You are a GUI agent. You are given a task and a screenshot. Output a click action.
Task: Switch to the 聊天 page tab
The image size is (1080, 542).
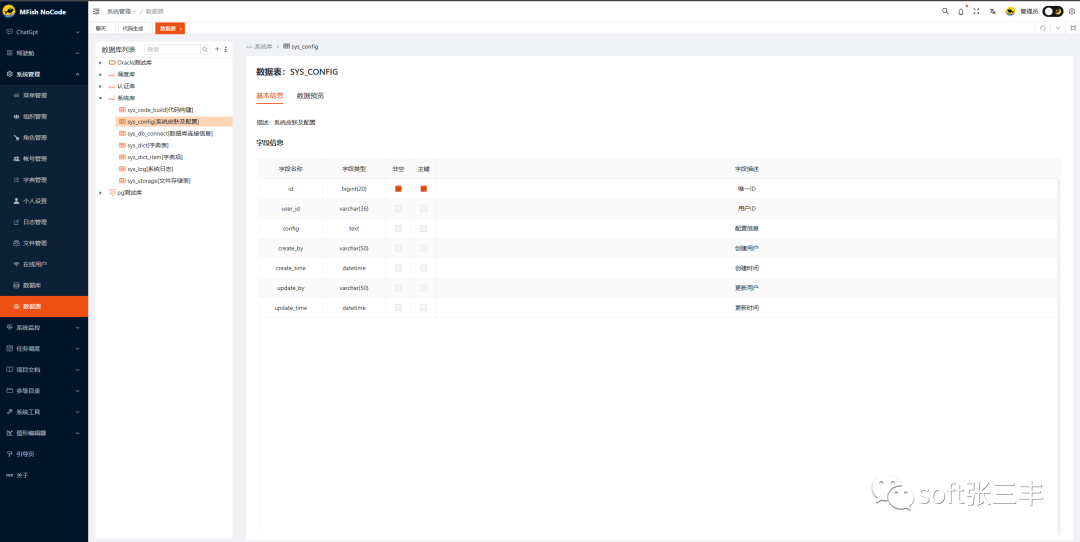coord(101,28)
